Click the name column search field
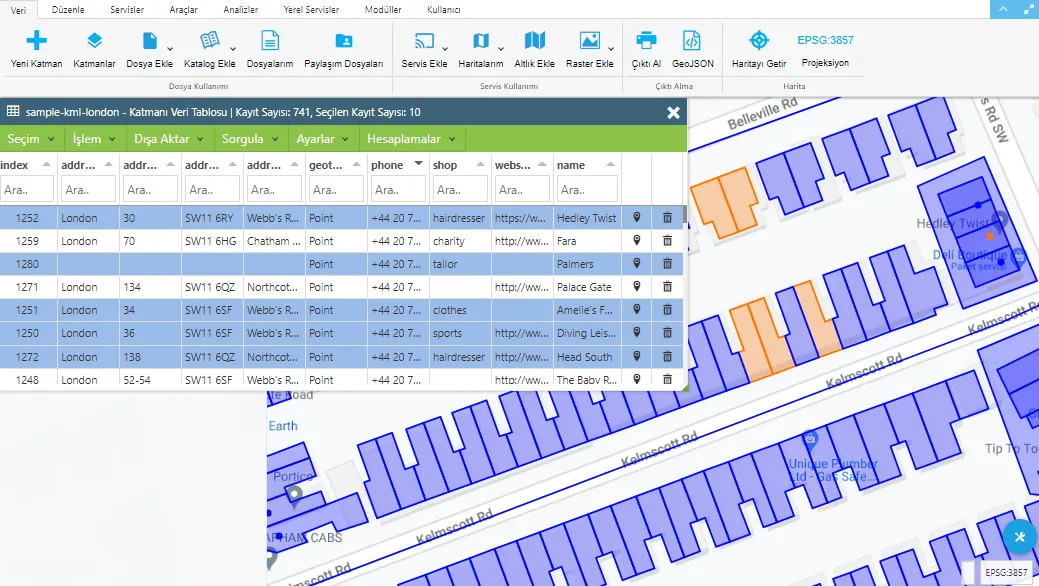 (587, 190)
